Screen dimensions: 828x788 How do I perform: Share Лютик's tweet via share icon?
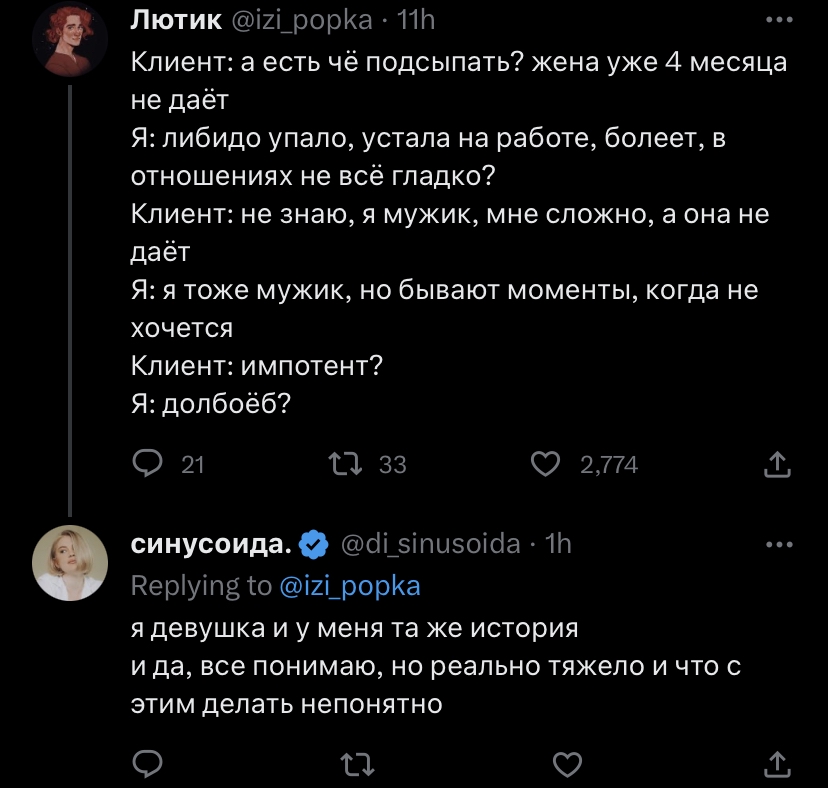click(x=777, y=463)
